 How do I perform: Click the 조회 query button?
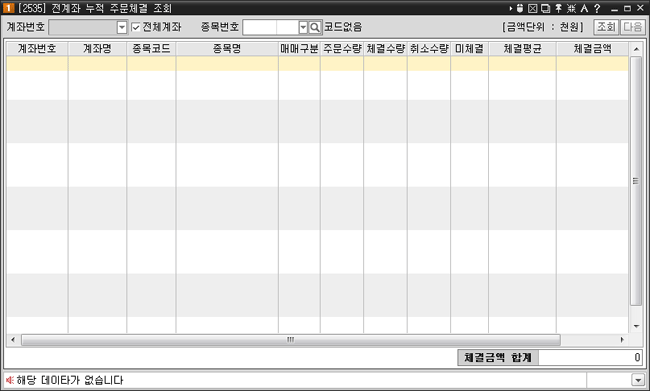[606, 27]
